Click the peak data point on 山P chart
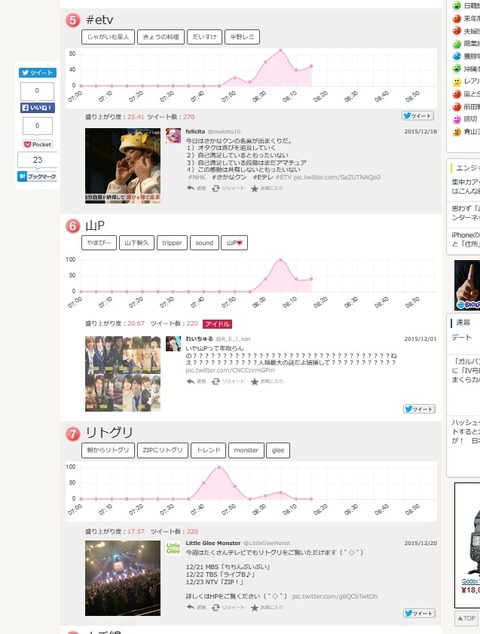The image size is (480, 634). point(281,260)
